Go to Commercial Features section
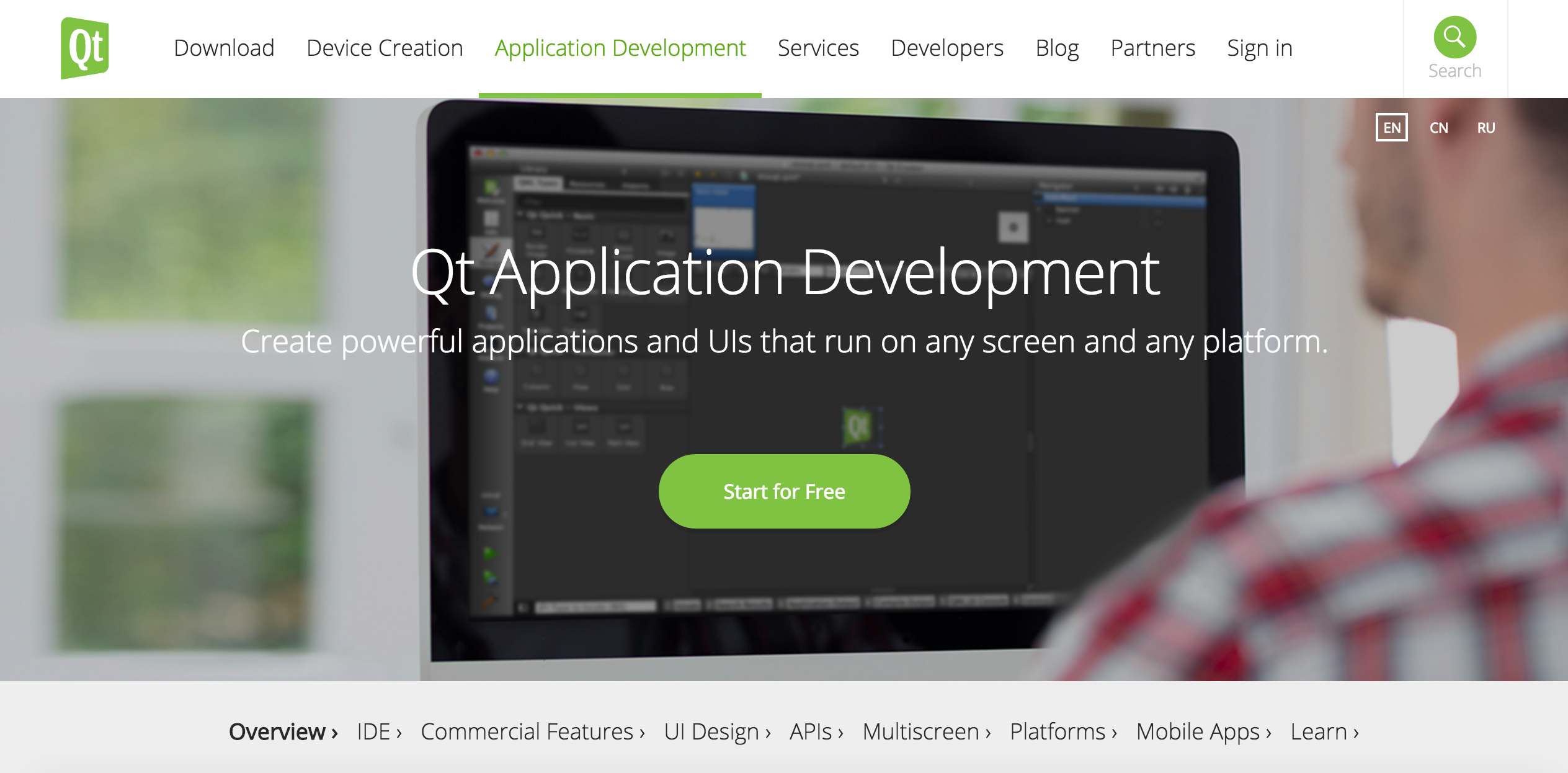The height and width of the screenshot is (773, 1568). coord(533,732)
